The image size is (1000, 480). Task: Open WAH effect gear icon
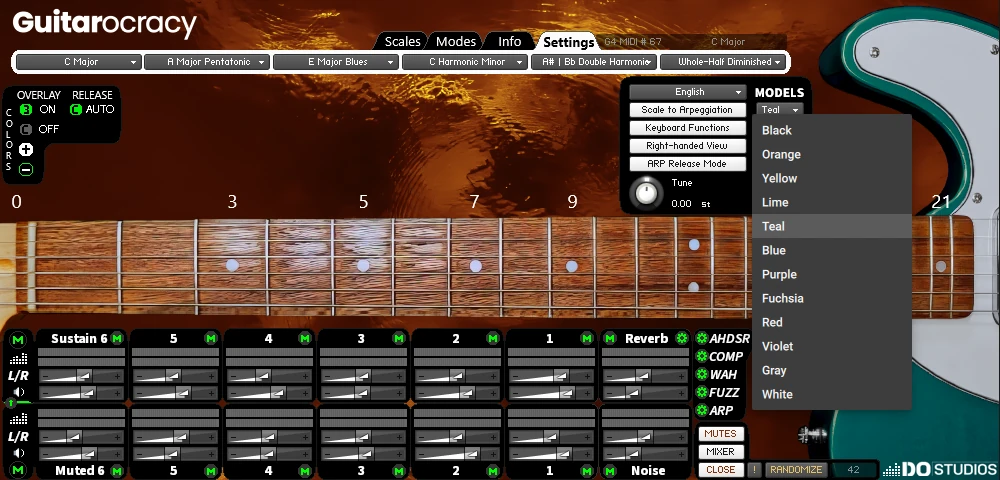coord(702,374)
